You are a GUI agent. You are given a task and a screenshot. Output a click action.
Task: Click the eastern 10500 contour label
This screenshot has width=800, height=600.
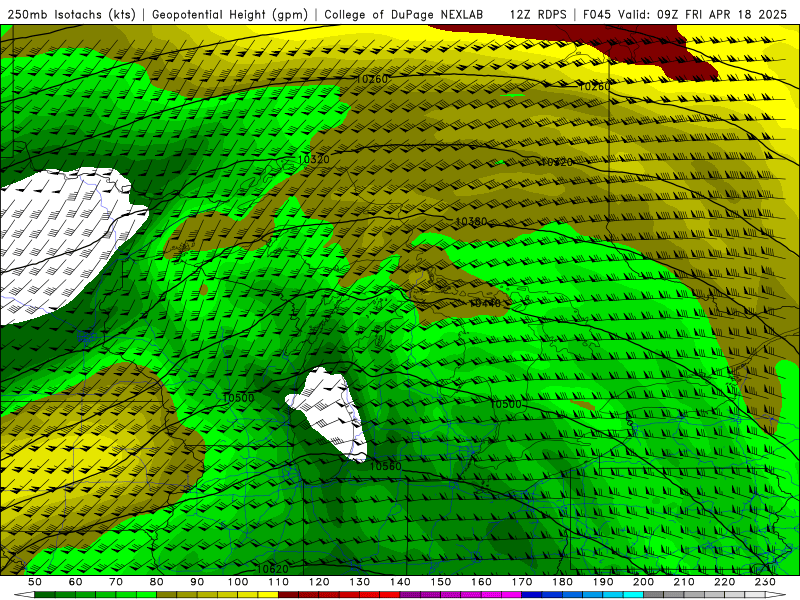[x=506, y=404]
